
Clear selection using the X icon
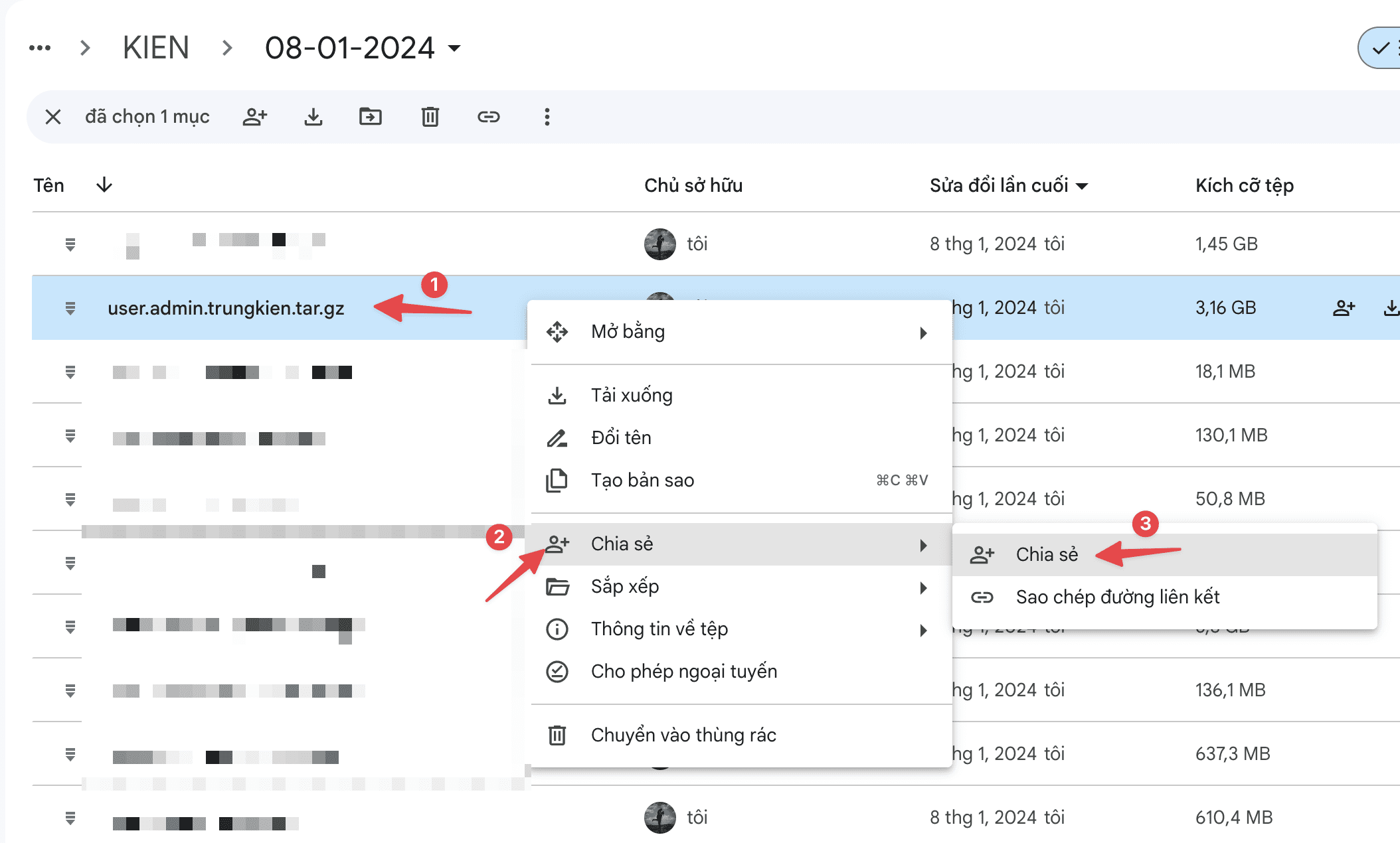pyautogui.click(x=52, y=117)
